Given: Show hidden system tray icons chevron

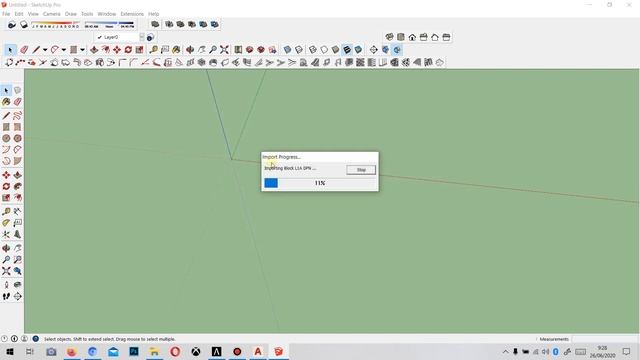Looking at the screenshot, I should point(505,351).
